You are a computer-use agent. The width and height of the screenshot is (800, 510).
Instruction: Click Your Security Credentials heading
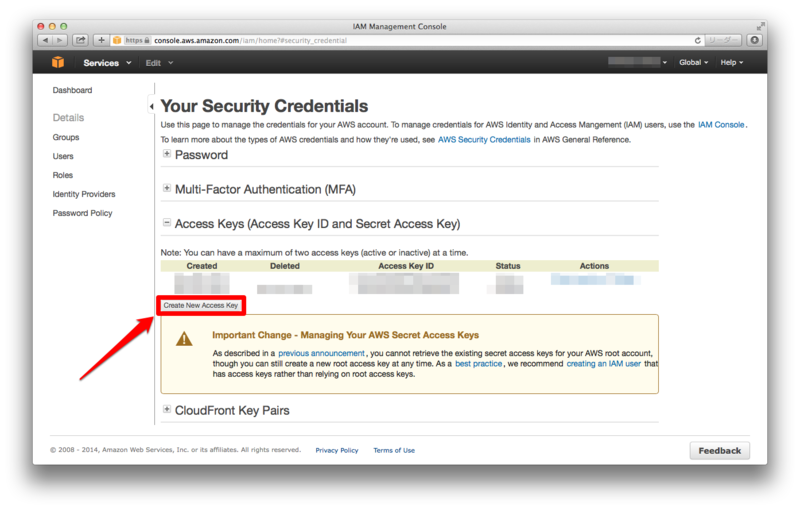[x=264, y=106]
